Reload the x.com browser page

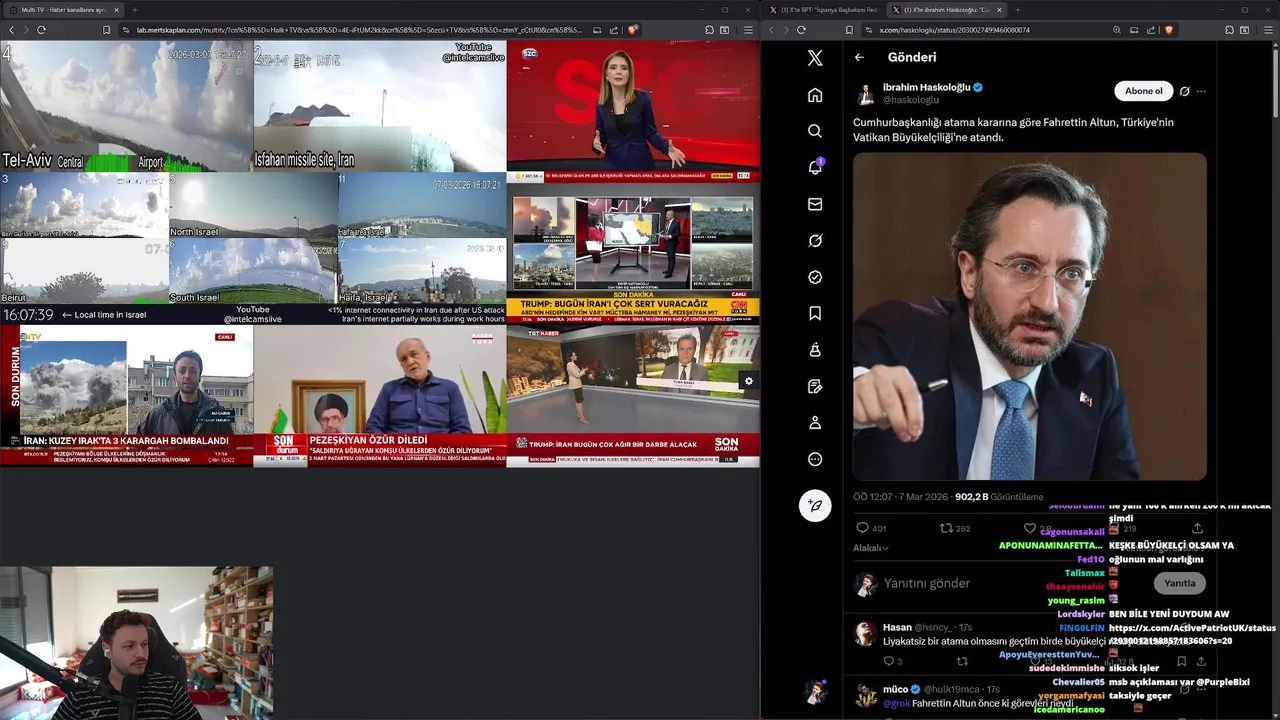coord(800,30)
